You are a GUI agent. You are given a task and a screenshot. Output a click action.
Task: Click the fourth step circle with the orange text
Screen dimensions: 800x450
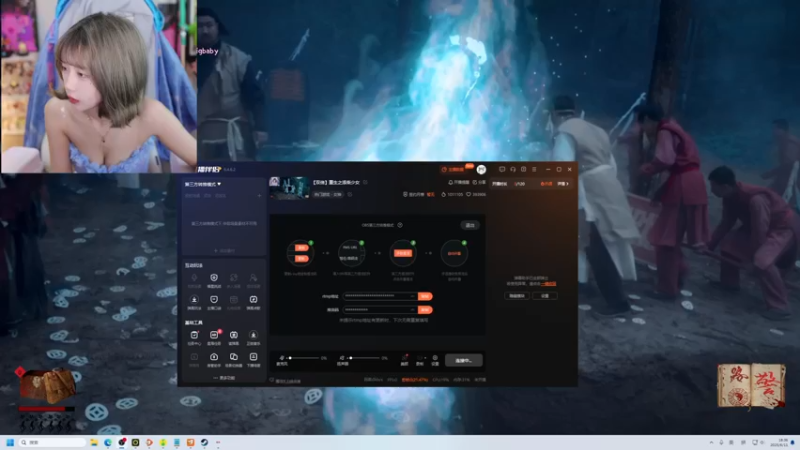[454, 253]
